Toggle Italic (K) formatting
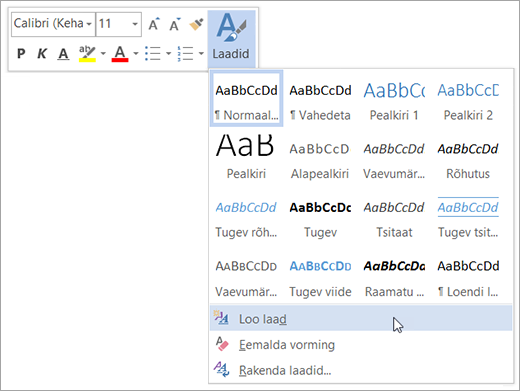 tap(42, 53)
